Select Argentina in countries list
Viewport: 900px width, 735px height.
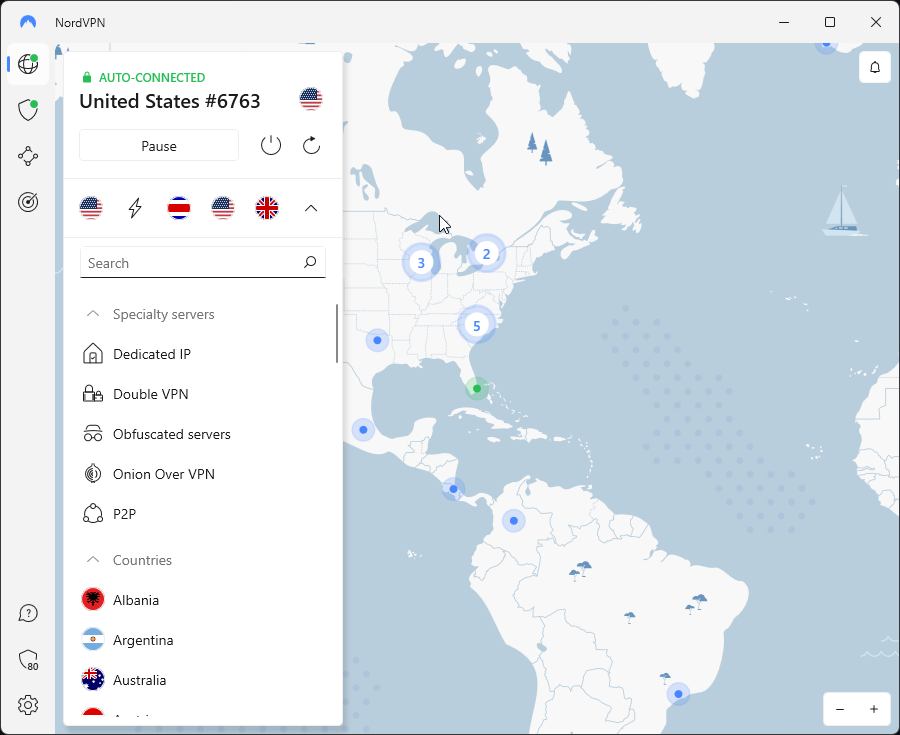tap(143, 640)
